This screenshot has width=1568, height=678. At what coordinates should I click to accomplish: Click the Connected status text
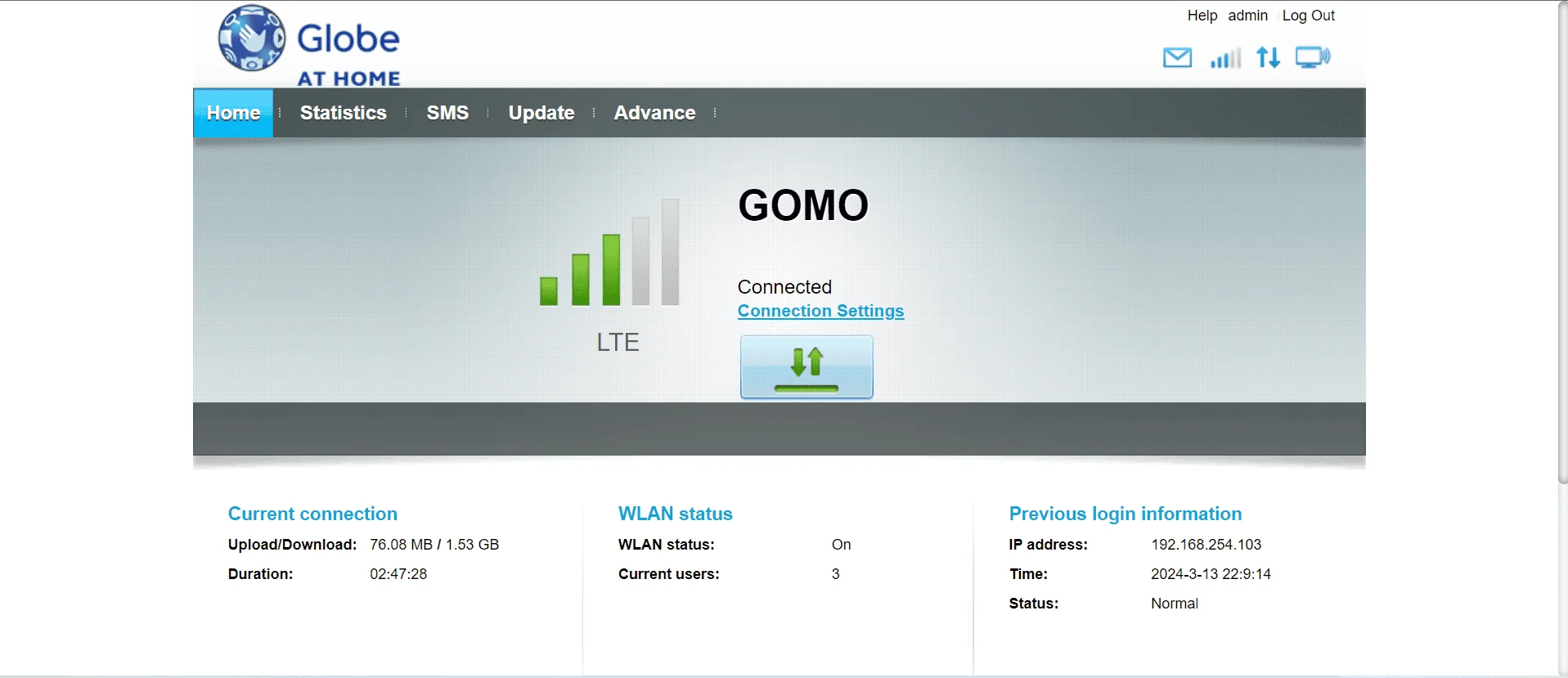784,287
